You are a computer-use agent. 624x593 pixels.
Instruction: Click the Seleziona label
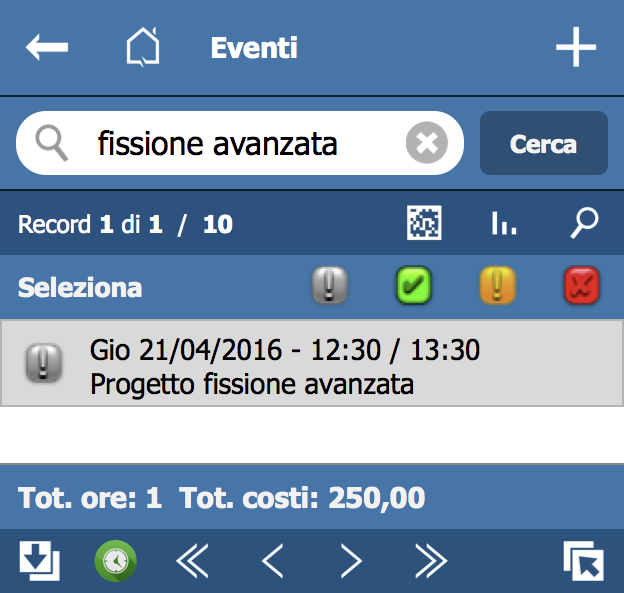pos(80,287)
